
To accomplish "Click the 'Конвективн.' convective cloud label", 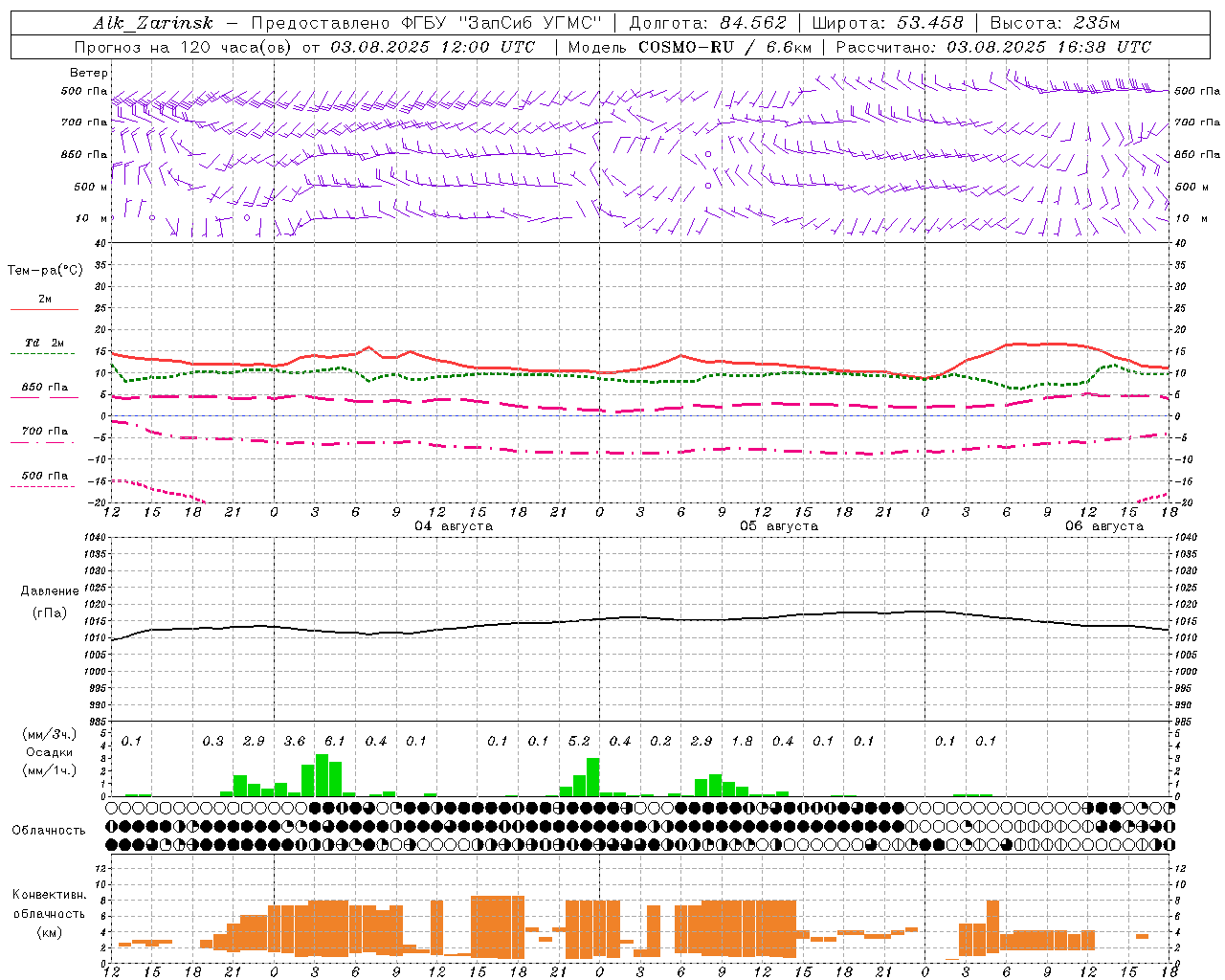I will point(49,895).
